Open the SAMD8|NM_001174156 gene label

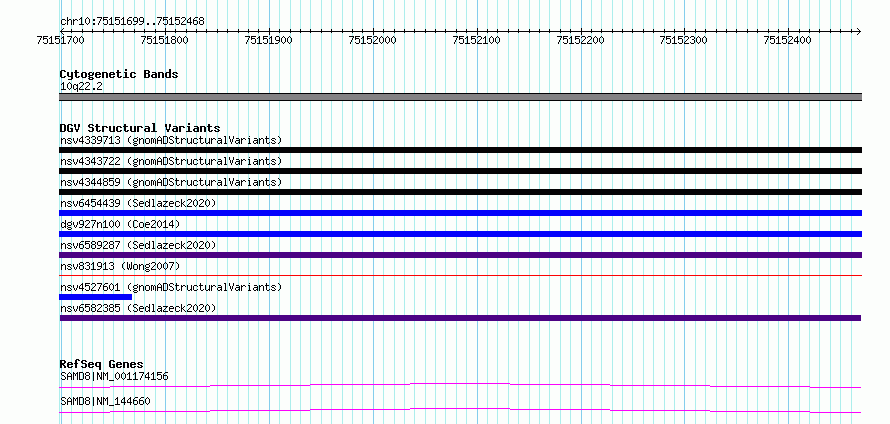click(114, 376)
